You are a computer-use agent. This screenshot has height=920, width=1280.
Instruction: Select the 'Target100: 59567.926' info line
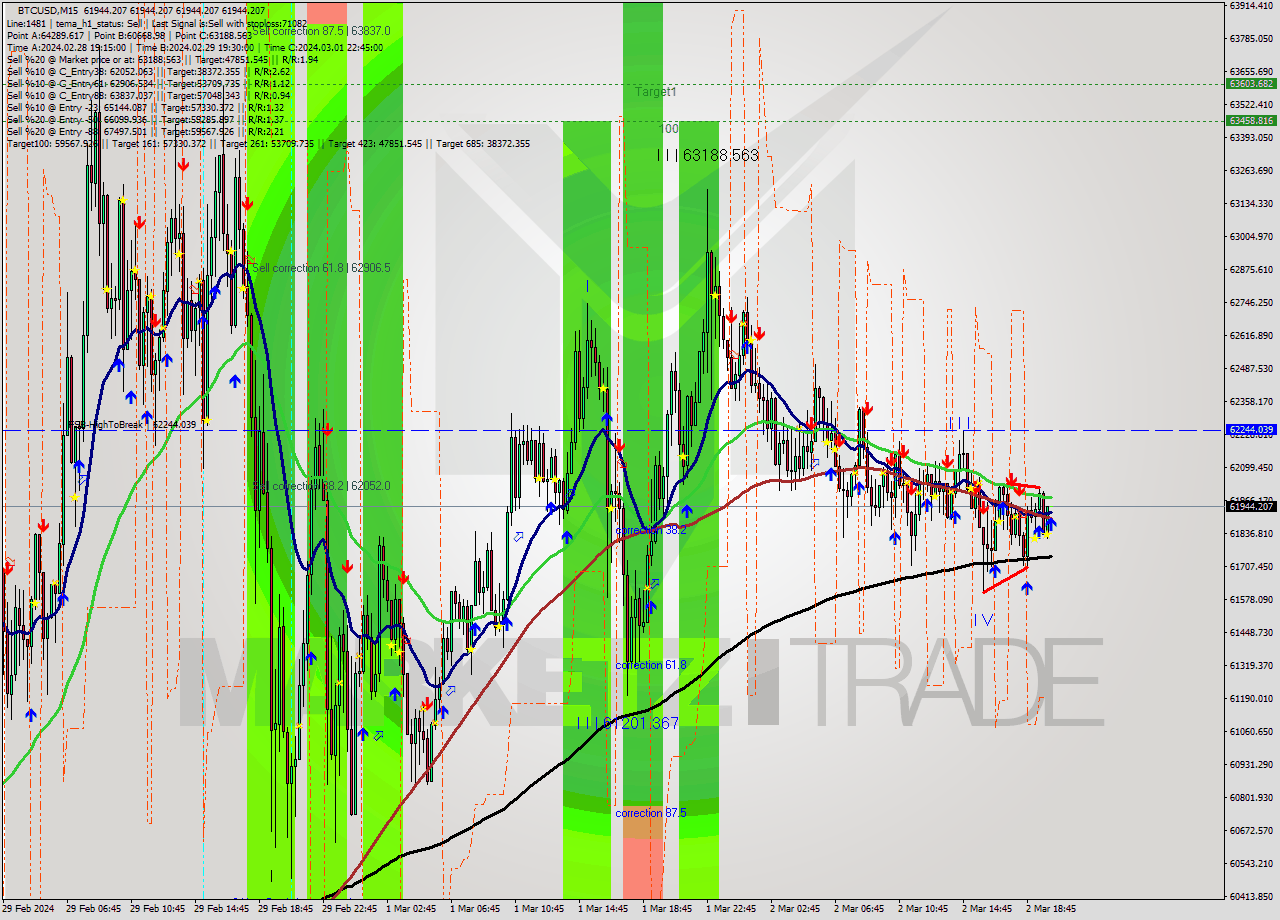(268, 143)
